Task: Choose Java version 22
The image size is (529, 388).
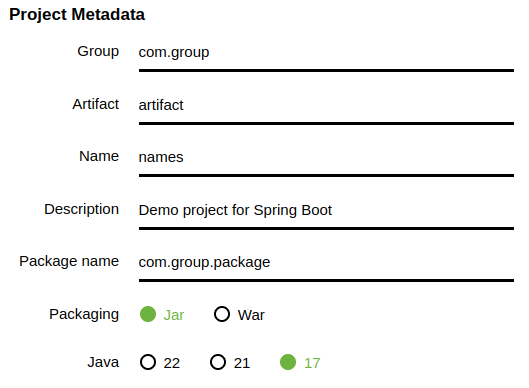Action: click(148, 362)
